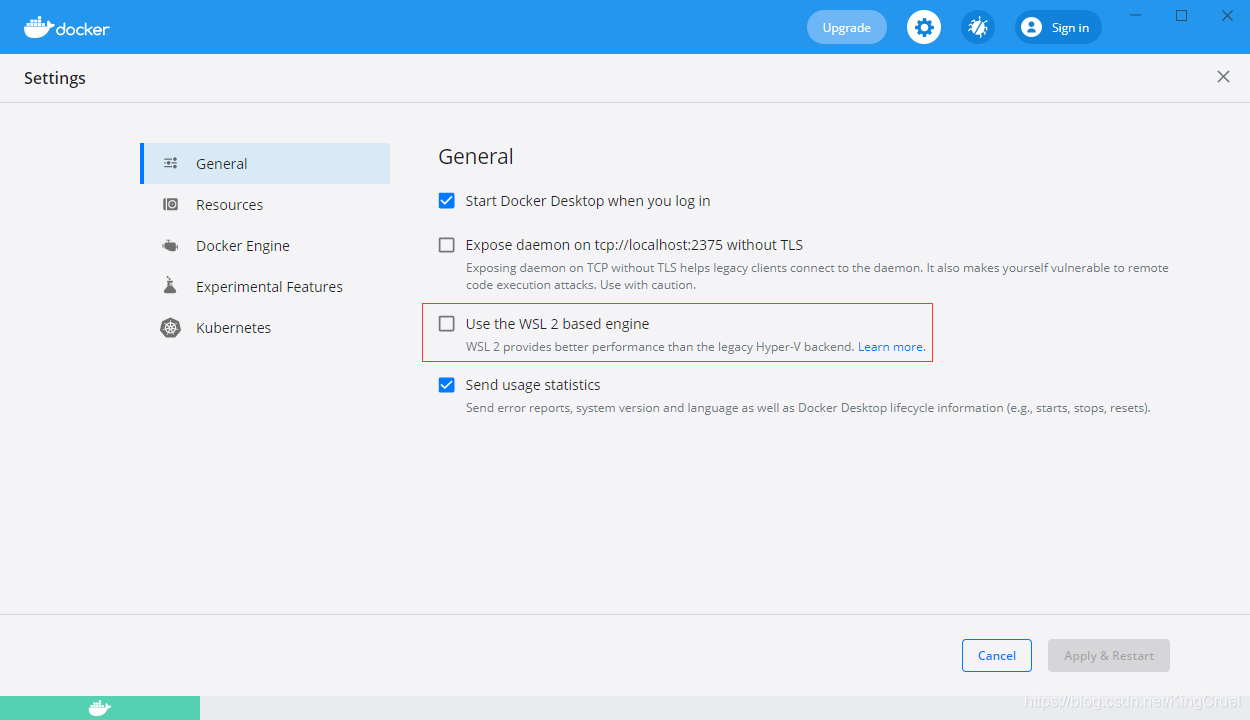The width and height of the screenshot is (1250, 720).
Task: Click the user avatar icon
Action: tap(1031, 27)
